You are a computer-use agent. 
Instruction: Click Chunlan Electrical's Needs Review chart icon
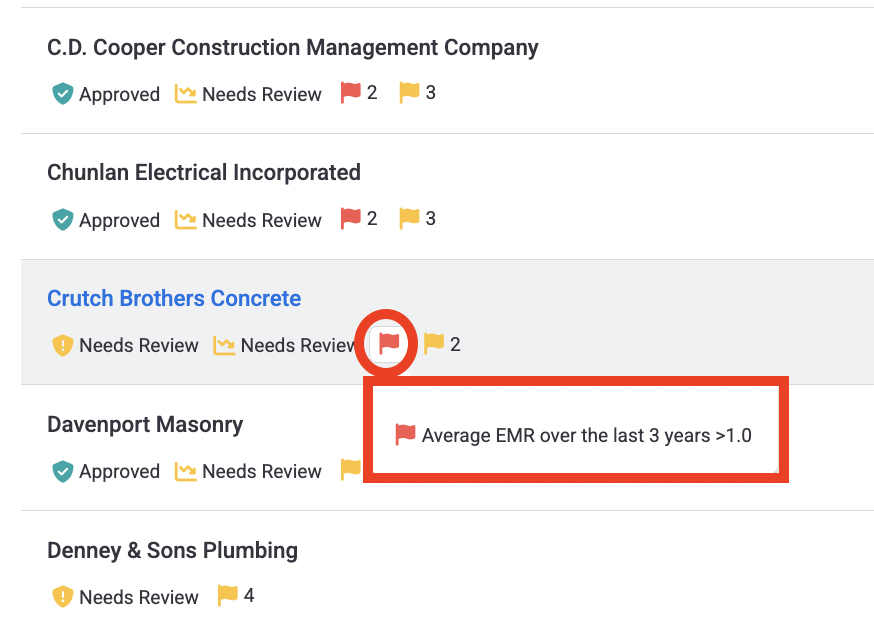(186, 220)
